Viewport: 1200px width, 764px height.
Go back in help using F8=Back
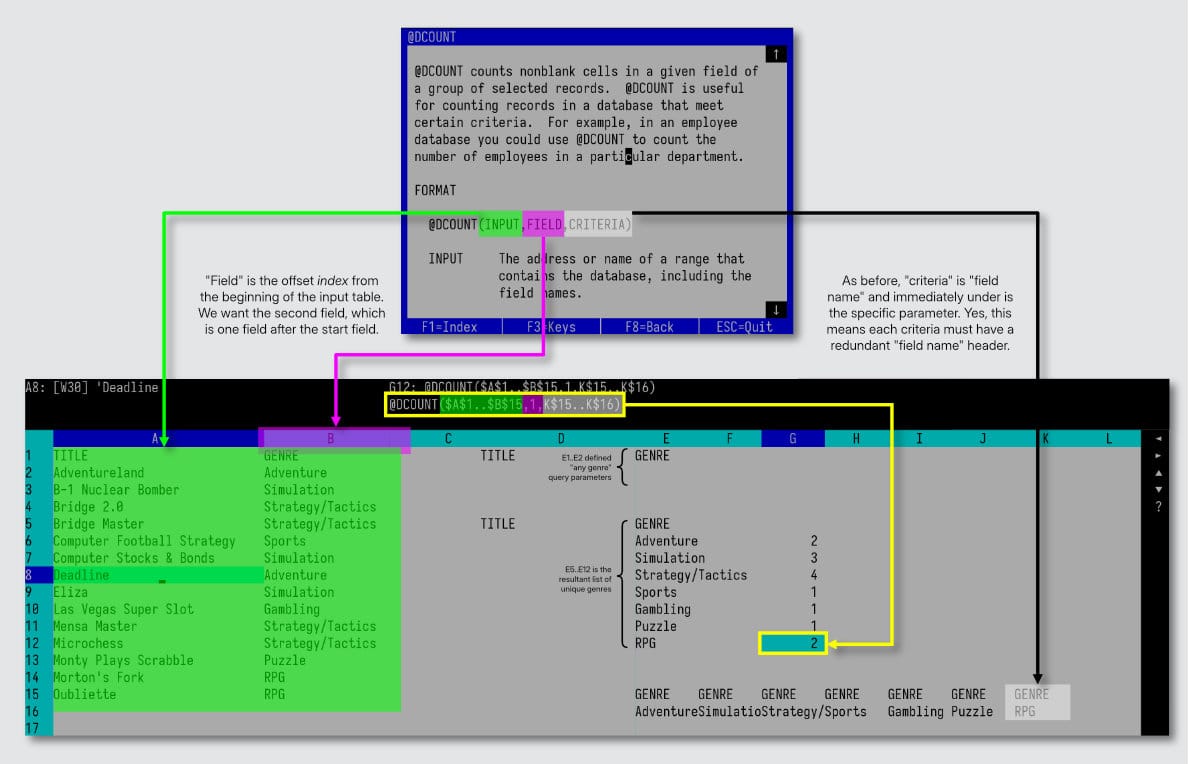pyautogui.click(x=650, y=325)
